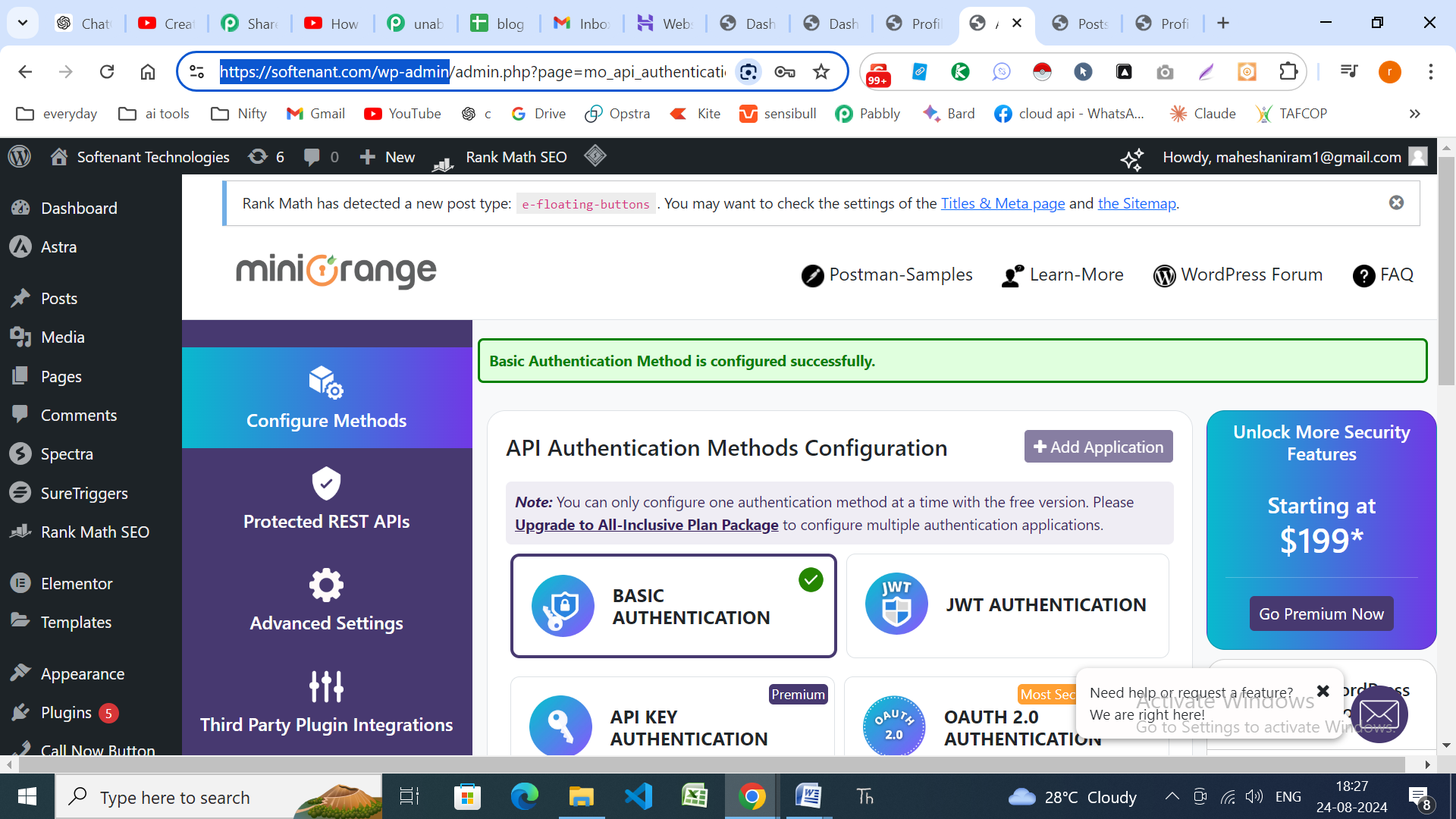
Task: Open the Gmail bookmark
Action: coord(315,114)
